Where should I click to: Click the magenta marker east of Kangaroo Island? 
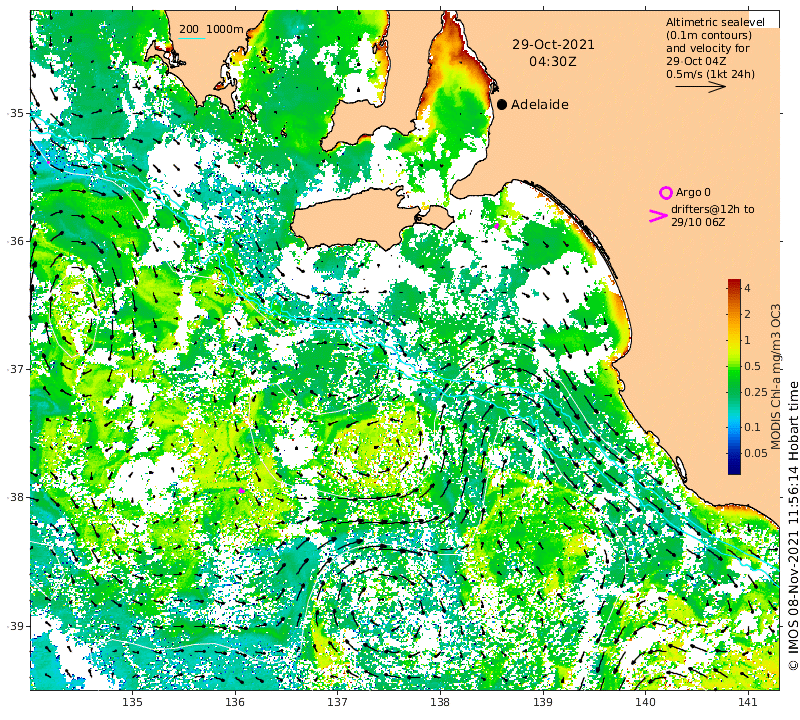(x=496, y=226)
